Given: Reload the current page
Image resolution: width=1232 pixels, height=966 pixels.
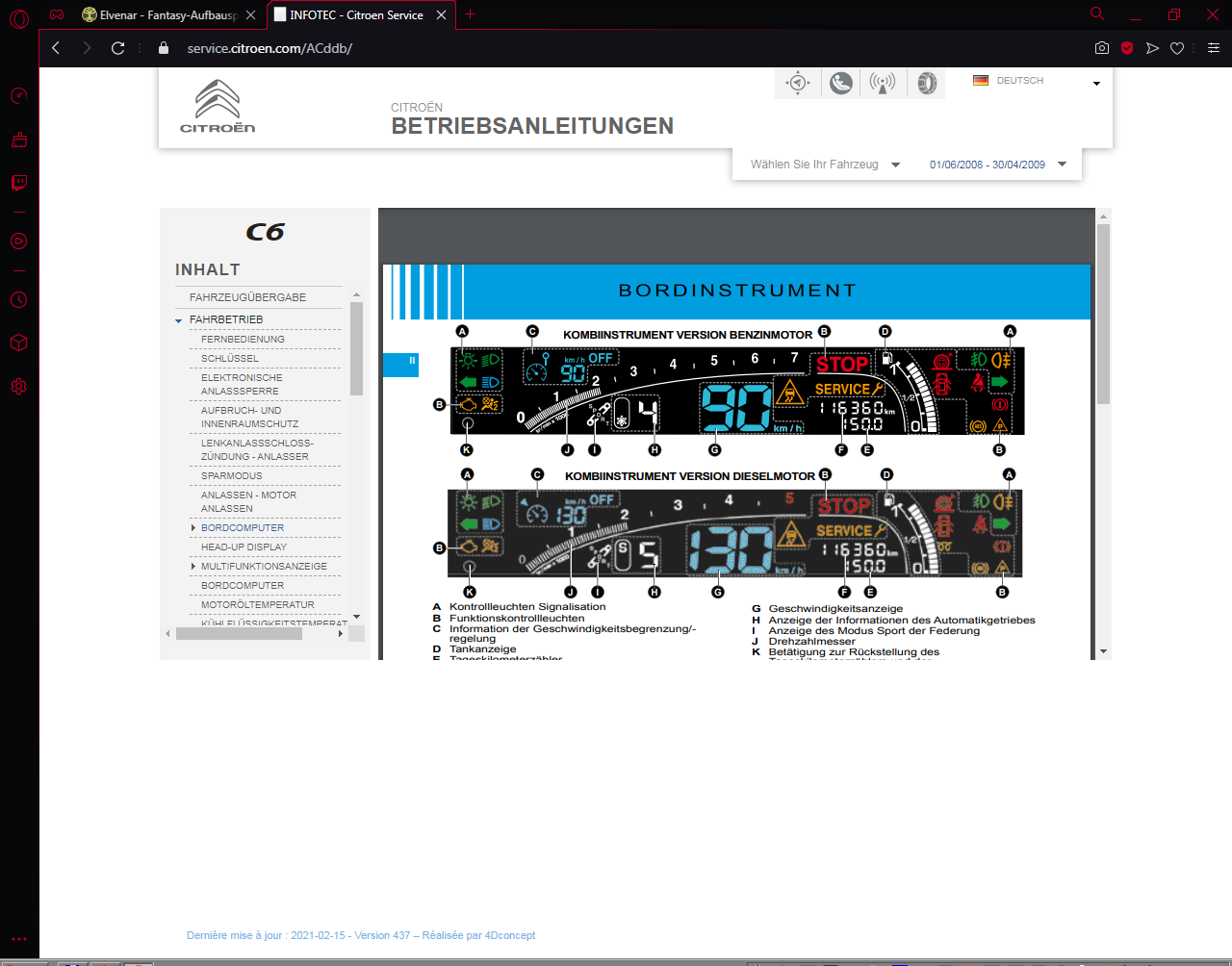Looking at the screenshot, I should (117, 48).
